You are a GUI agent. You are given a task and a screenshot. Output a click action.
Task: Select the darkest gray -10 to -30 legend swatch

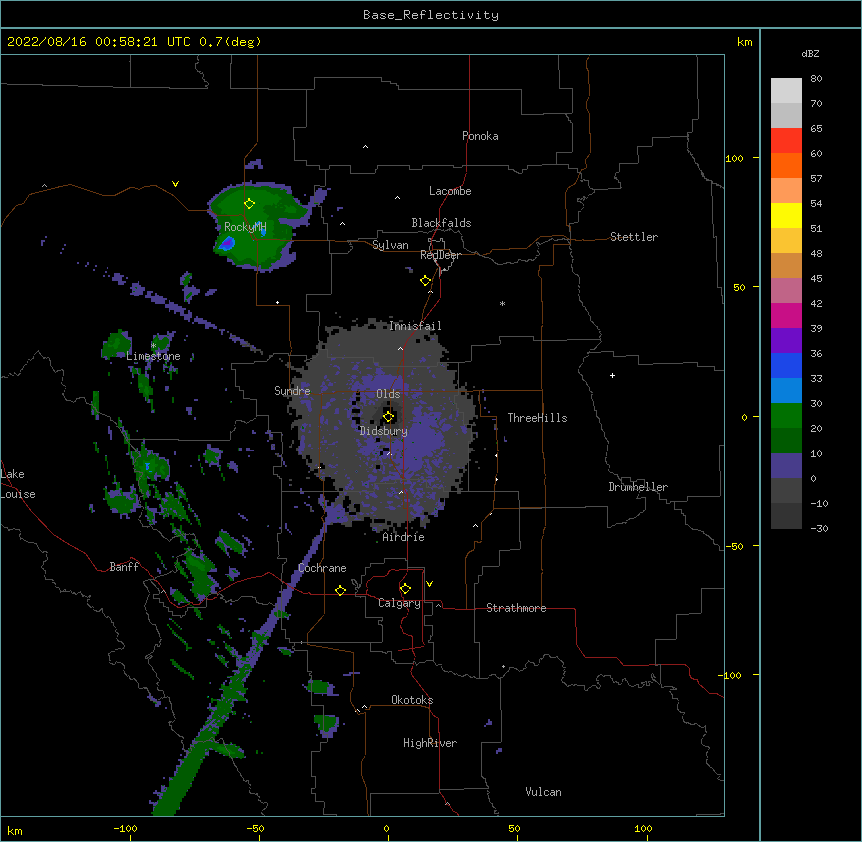coord(786,516)
